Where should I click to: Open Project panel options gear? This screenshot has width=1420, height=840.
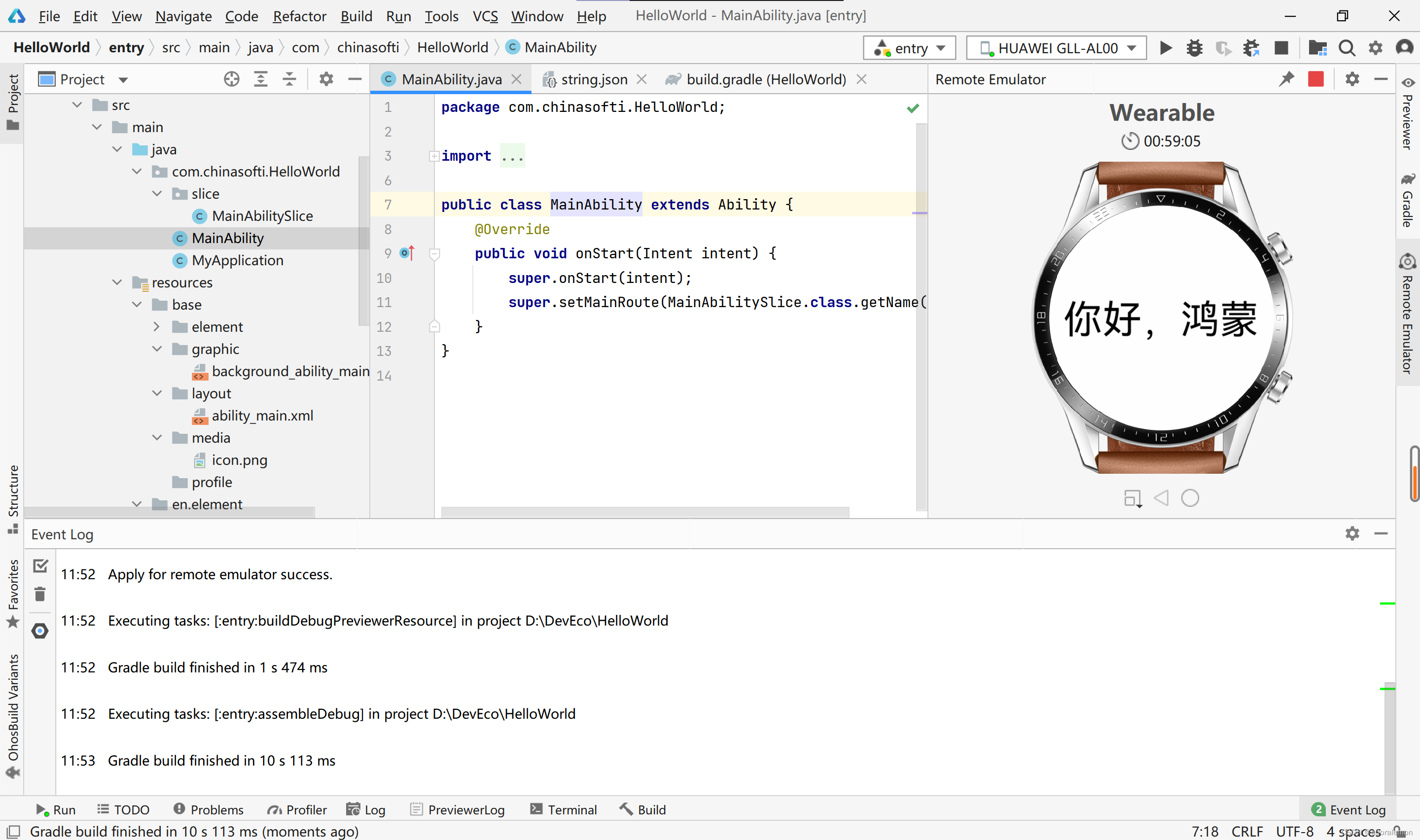[326, 79]
